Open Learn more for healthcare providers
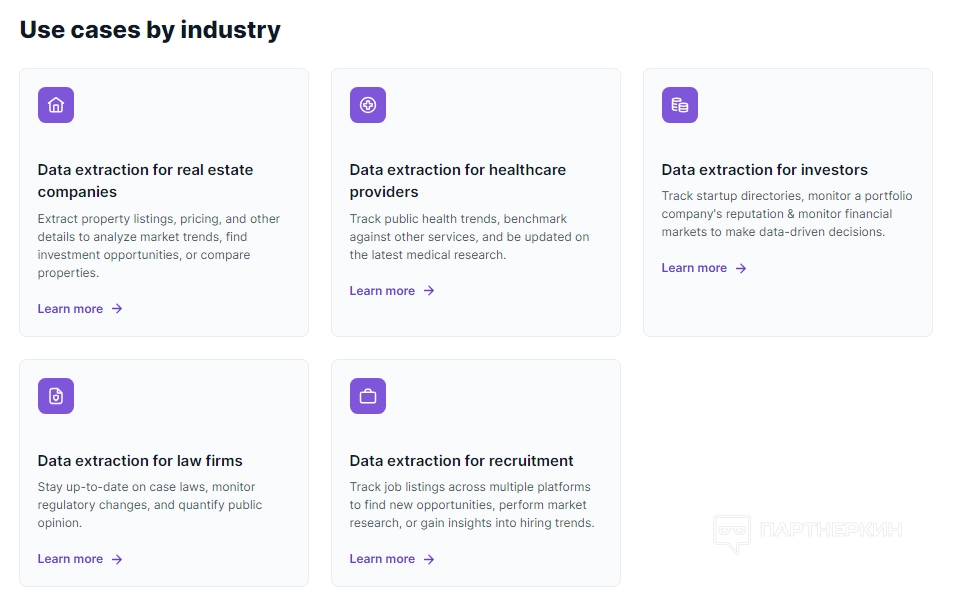The image size is (953, 606). 382,291
